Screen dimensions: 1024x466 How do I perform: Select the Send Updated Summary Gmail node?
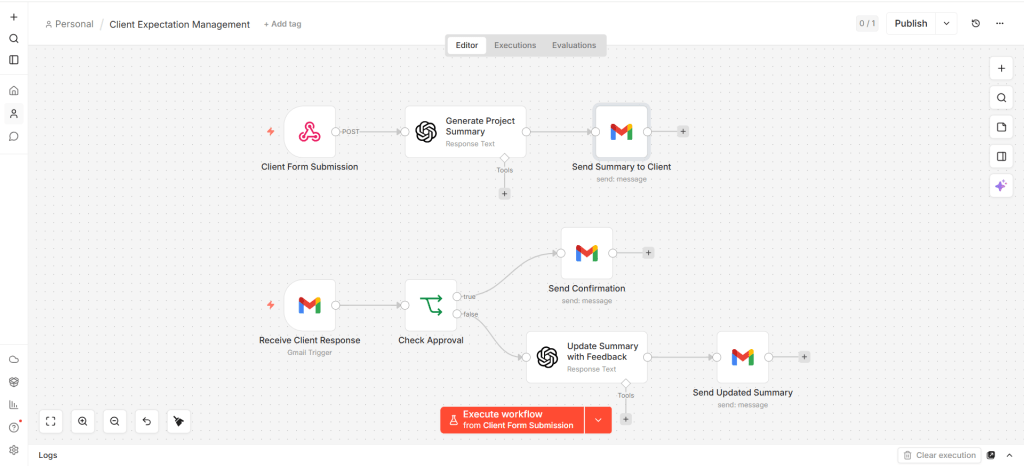[743, 357]
